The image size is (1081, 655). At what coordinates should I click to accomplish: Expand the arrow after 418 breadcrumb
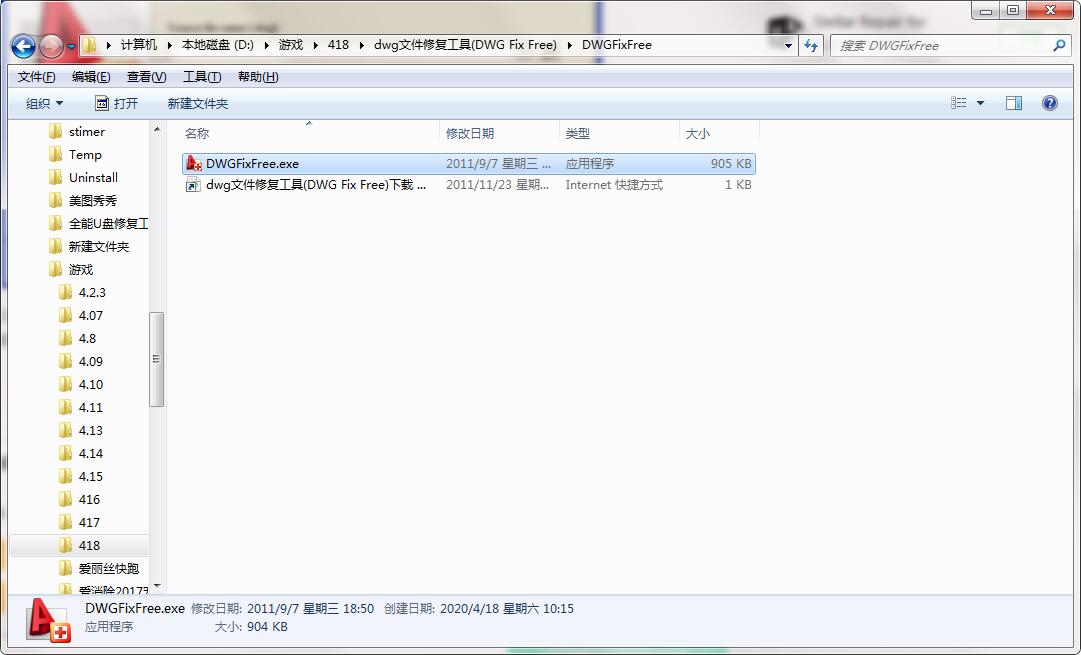coord(361,45)
